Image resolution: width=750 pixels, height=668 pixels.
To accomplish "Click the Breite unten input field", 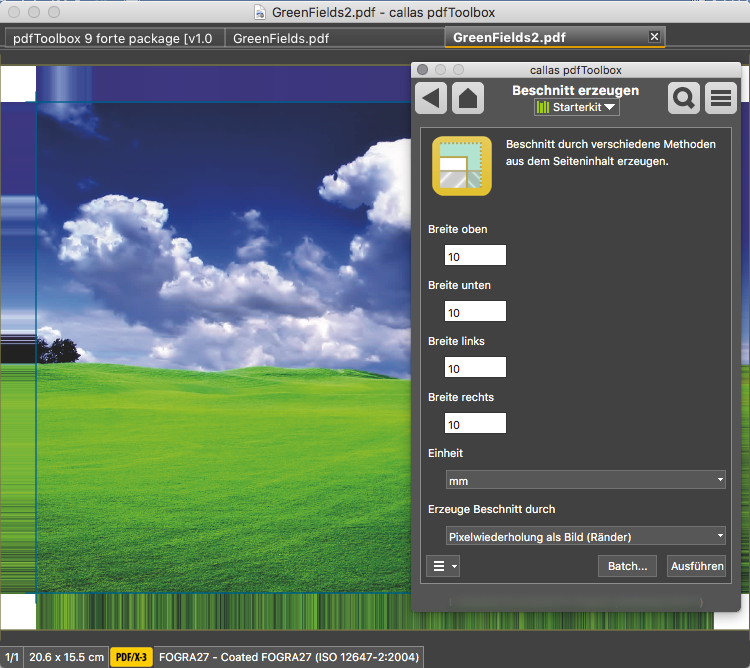I will tap(475, 311).
